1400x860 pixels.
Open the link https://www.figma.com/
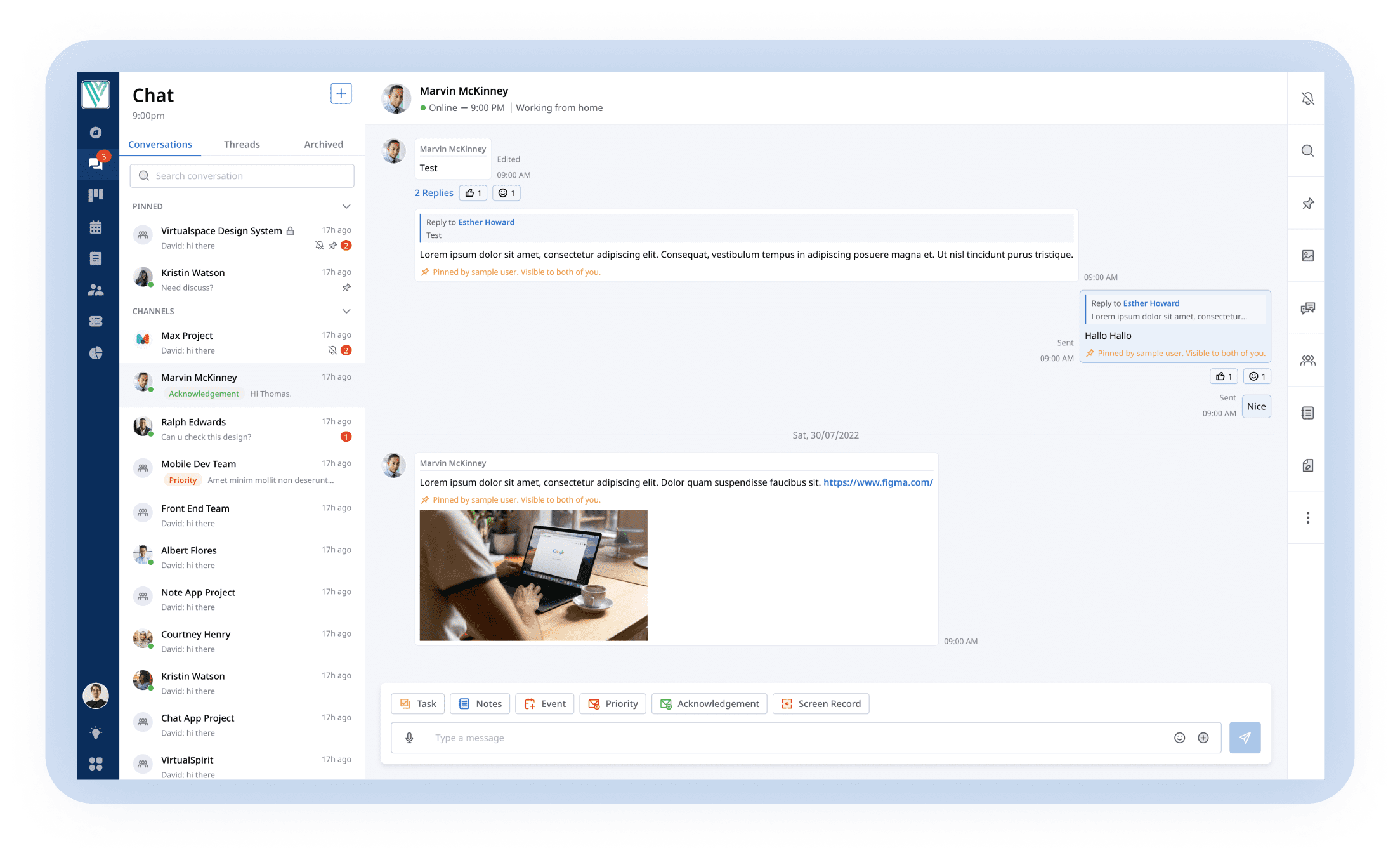(x=877, y=482)
